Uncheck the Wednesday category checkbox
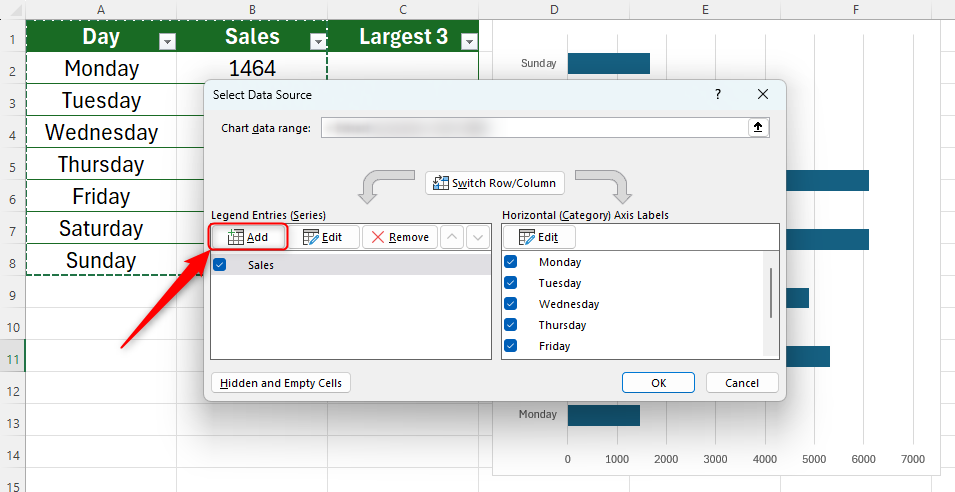Screen dimensions: 955x492 coord(510,304)
